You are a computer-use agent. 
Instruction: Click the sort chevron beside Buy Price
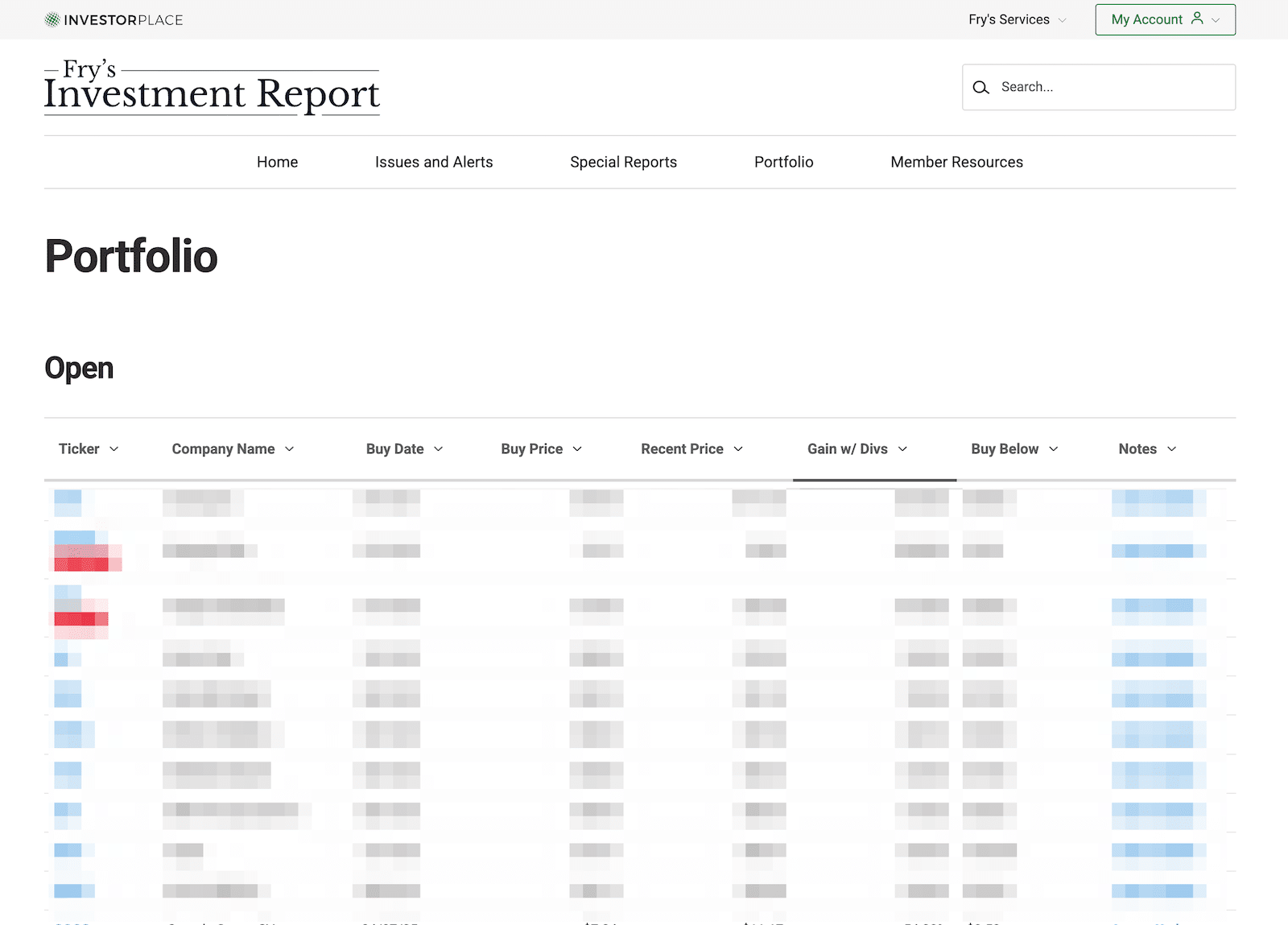pos(577,449)
